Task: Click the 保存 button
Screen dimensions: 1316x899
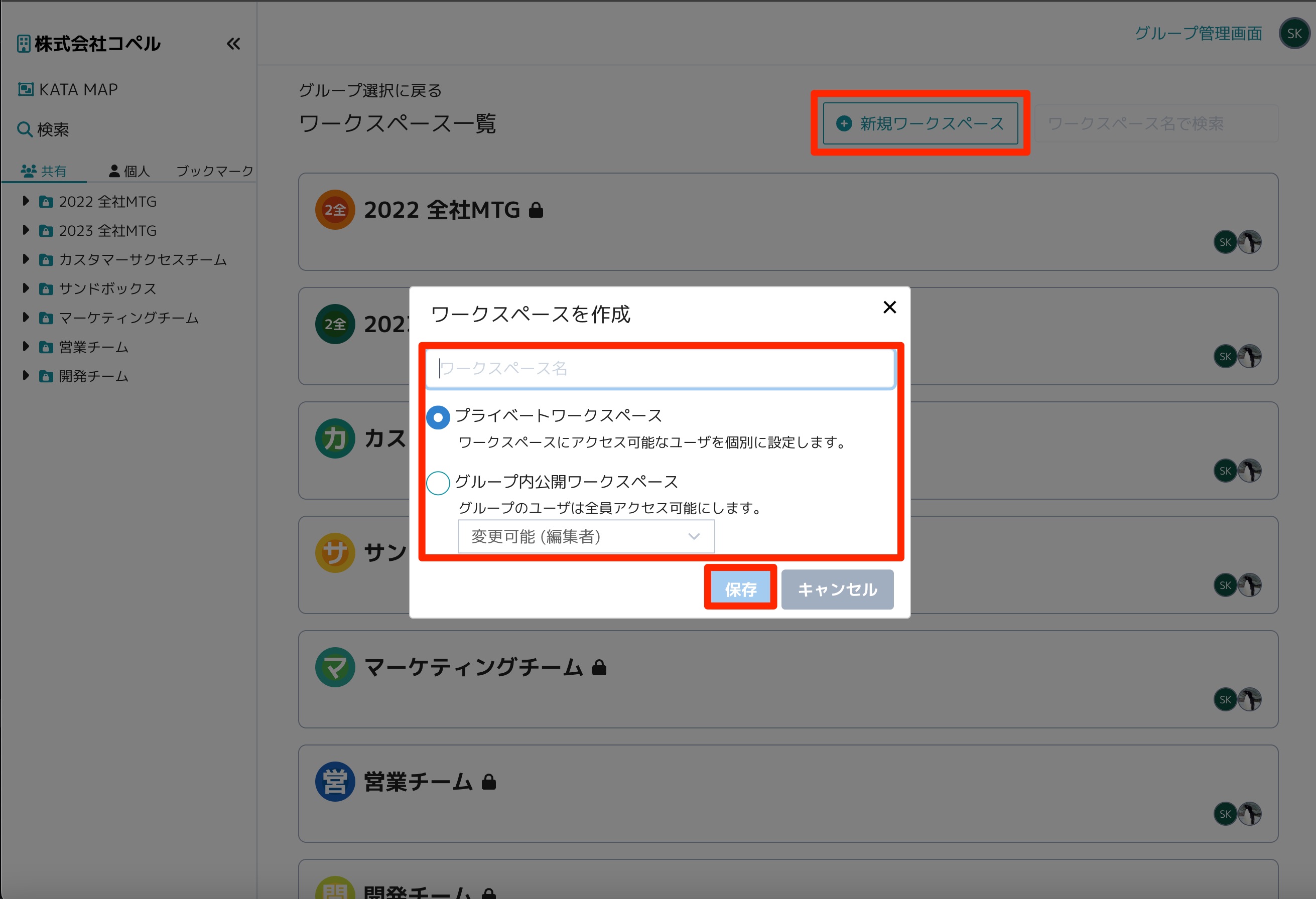Action: [x=741, y=589]
